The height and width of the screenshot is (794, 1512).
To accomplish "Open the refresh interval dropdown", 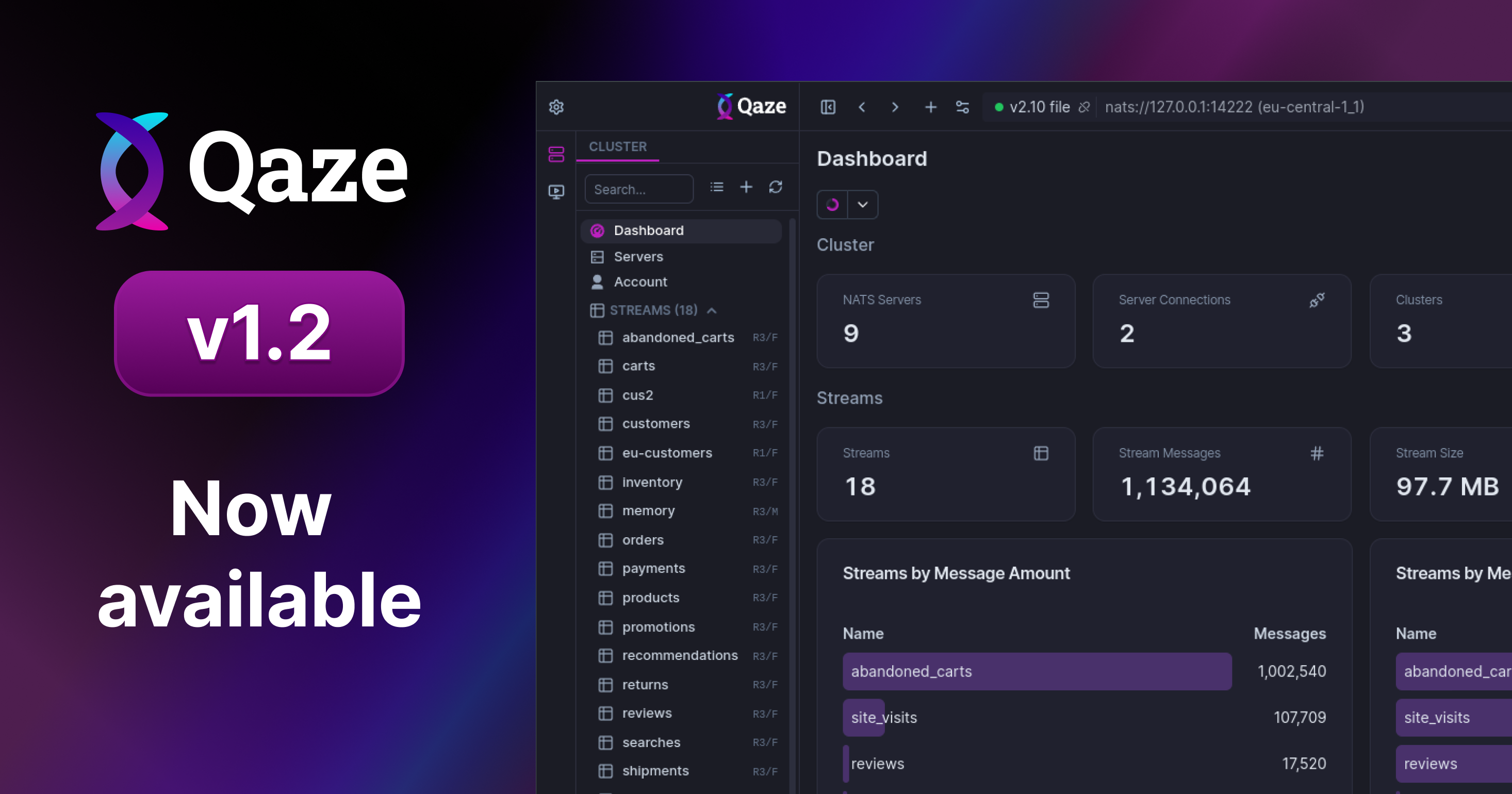I will (x=863, y=205).
